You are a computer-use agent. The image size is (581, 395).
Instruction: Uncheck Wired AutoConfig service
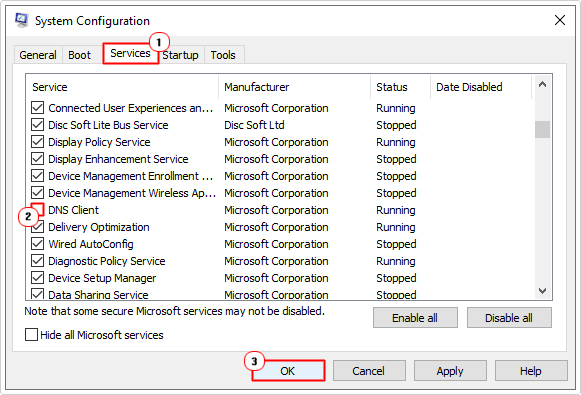(37, 244)
